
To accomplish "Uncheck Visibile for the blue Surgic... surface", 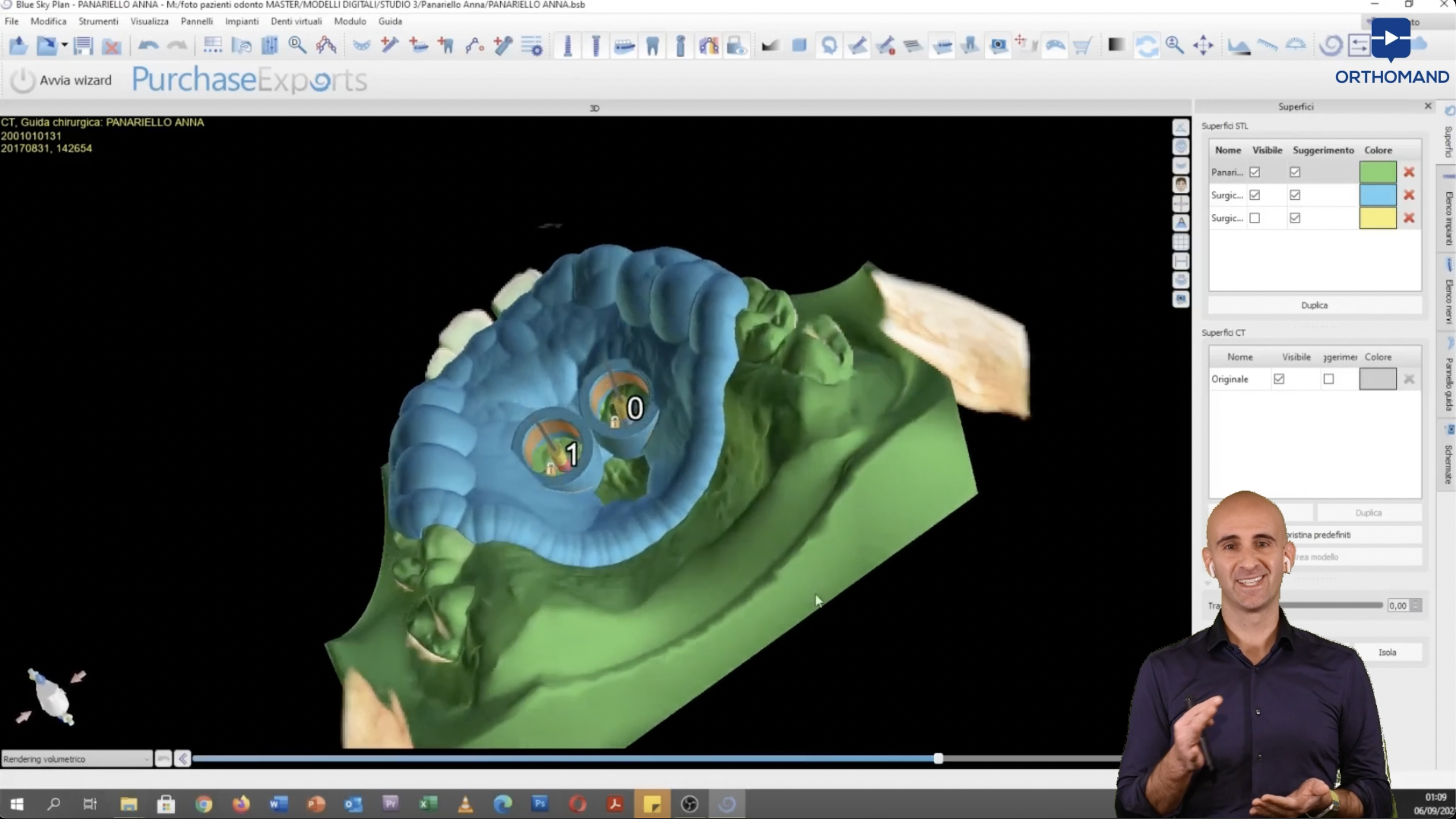I will point(1255,195).
